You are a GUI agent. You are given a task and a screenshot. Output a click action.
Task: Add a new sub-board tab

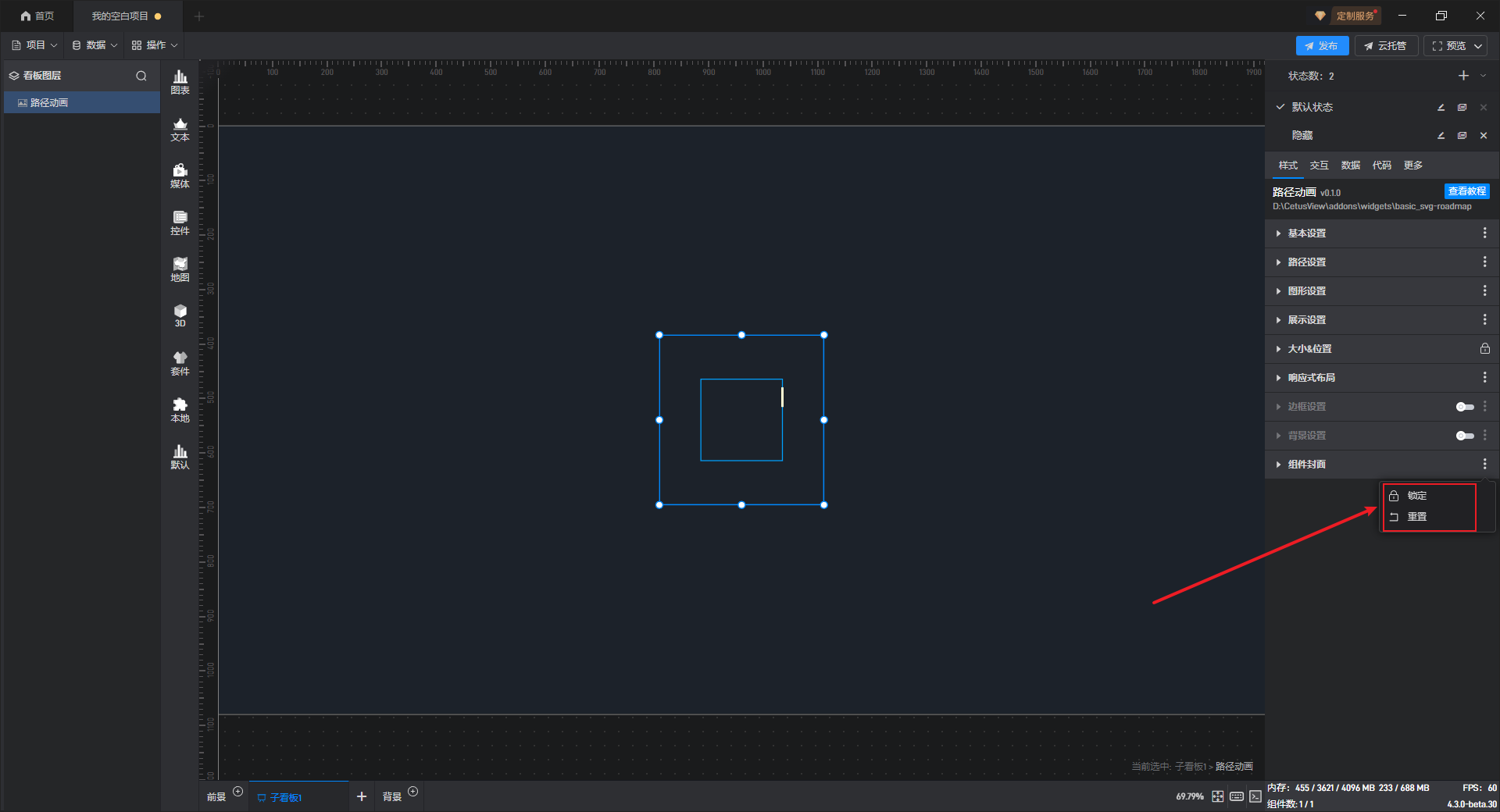pyautogui.click(x=362, y=796)
